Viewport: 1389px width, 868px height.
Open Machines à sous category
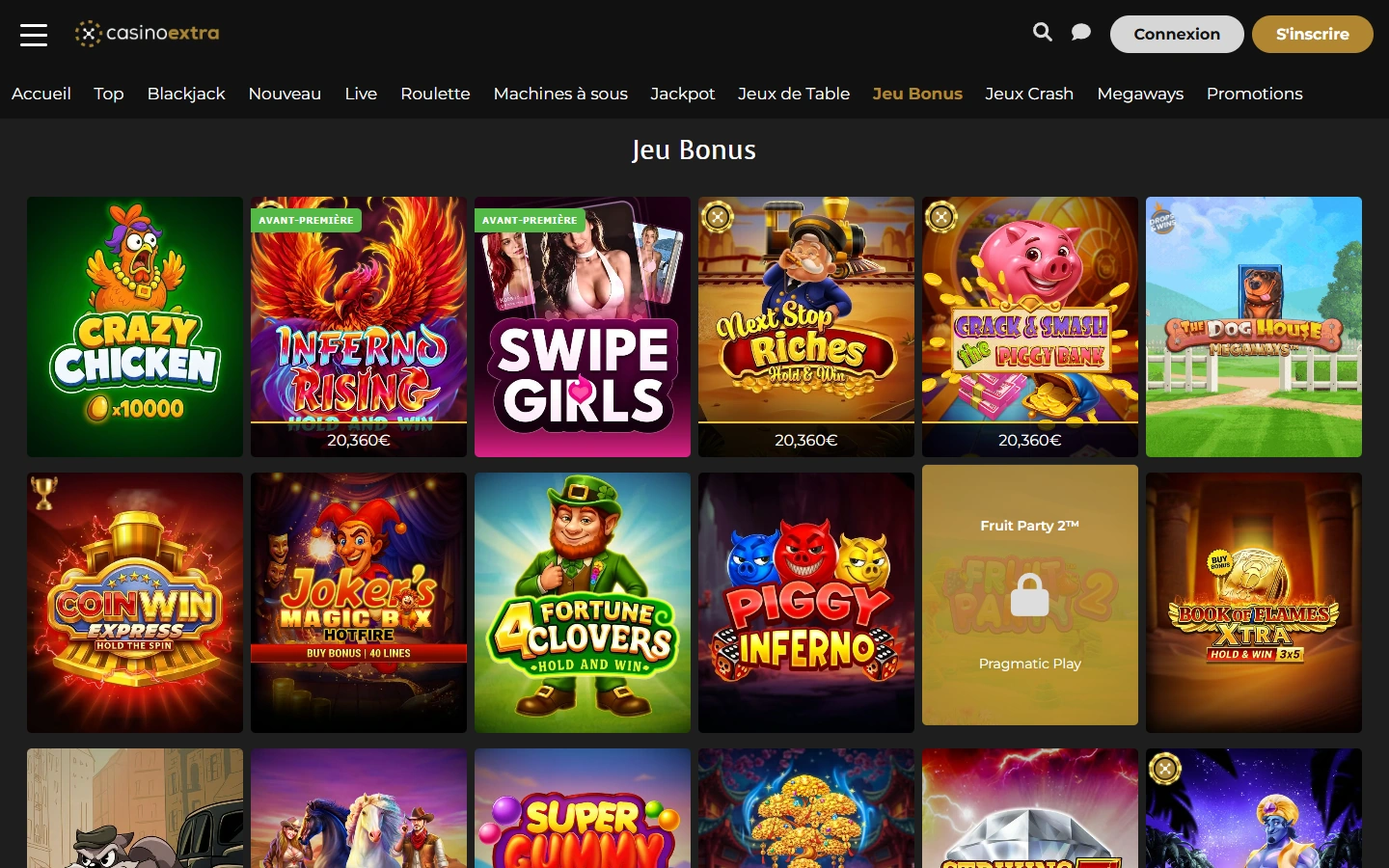560,94
